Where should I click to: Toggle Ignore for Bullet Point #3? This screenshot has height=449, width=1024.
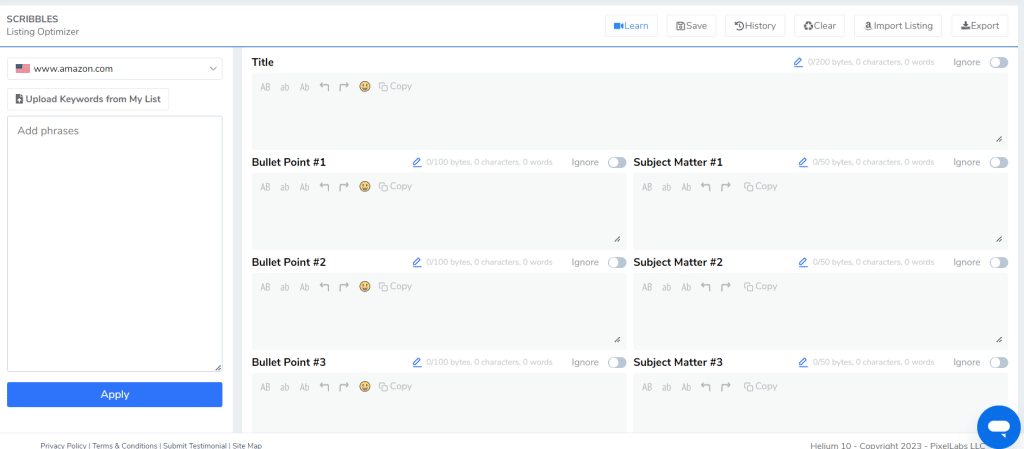tap(617, 363)
